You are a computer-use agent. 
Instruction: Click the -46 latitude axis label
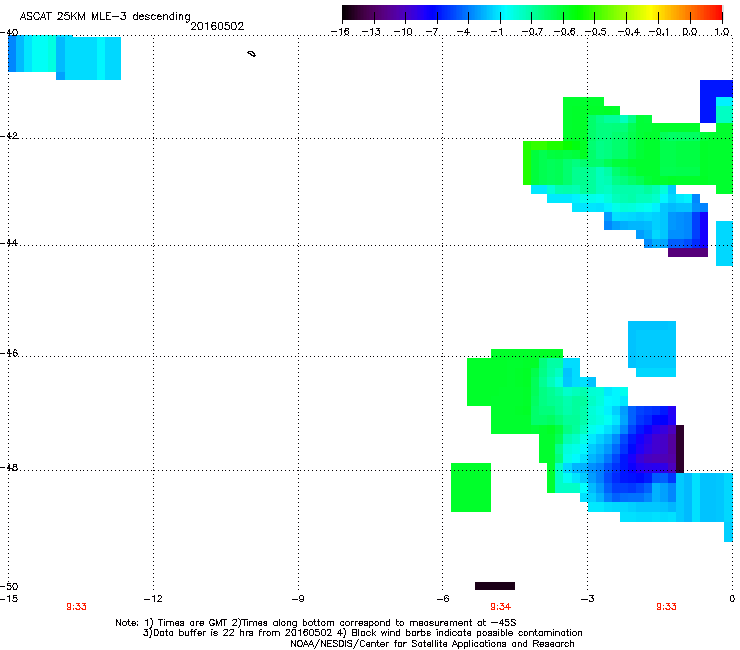click(x=9, y=353)
